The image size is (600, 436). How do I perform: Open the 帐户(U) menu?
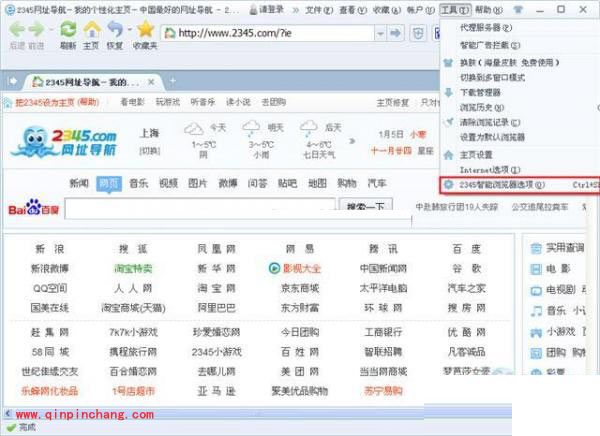pyautogui.click(x=421, y=10)
